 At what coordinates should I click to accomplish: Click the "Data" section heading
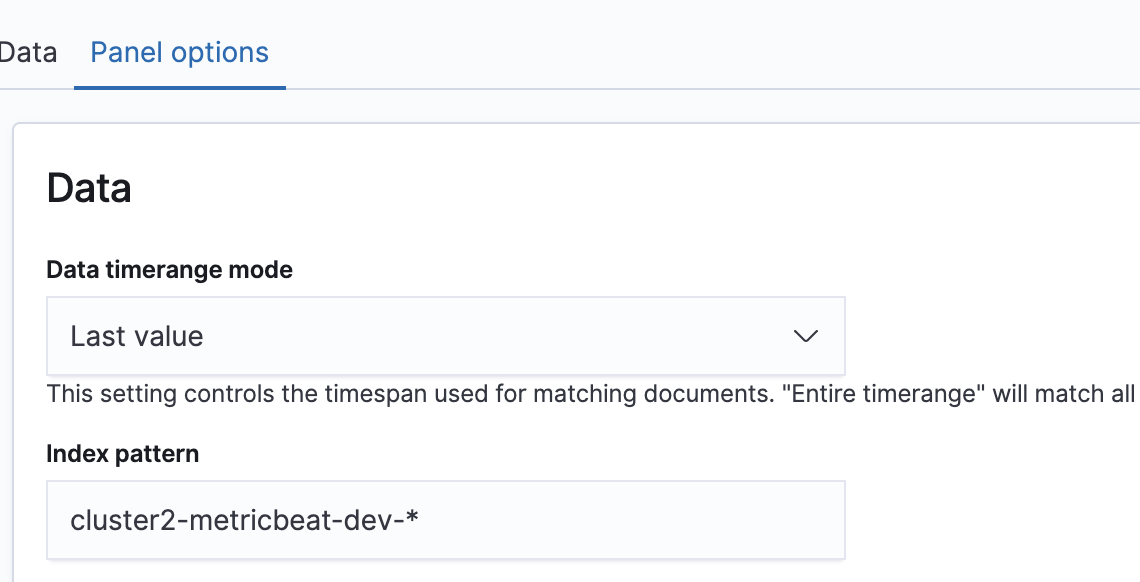tap(89, 188)
